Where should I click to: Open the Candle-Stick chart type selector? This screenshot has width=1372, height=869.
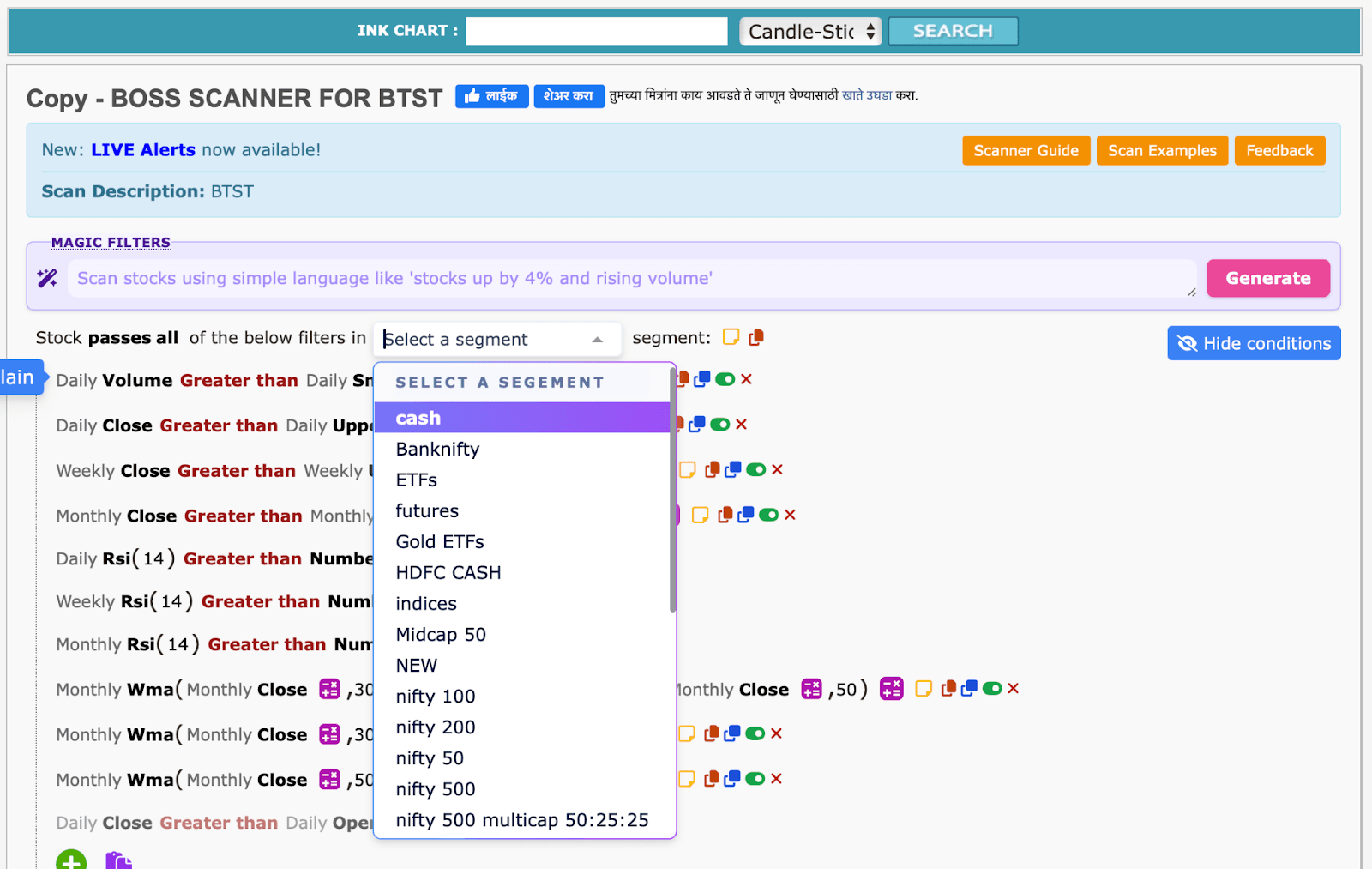point(809,31)
